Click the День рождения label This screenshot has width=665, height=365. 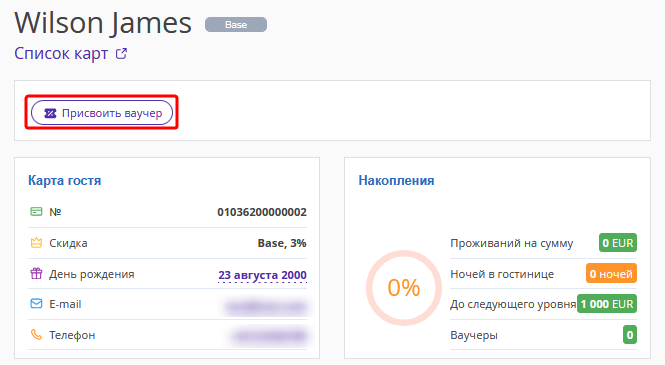(x=92, y=274)
